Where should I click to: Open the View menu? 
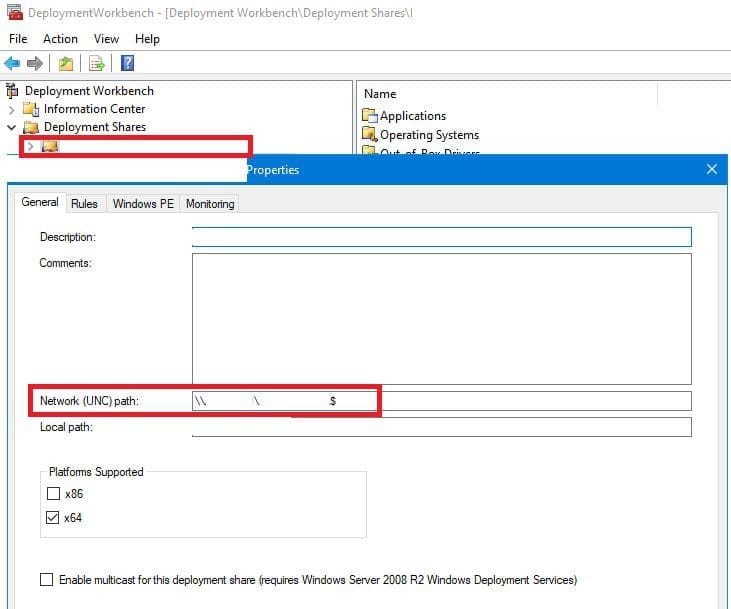pos(106,39)
